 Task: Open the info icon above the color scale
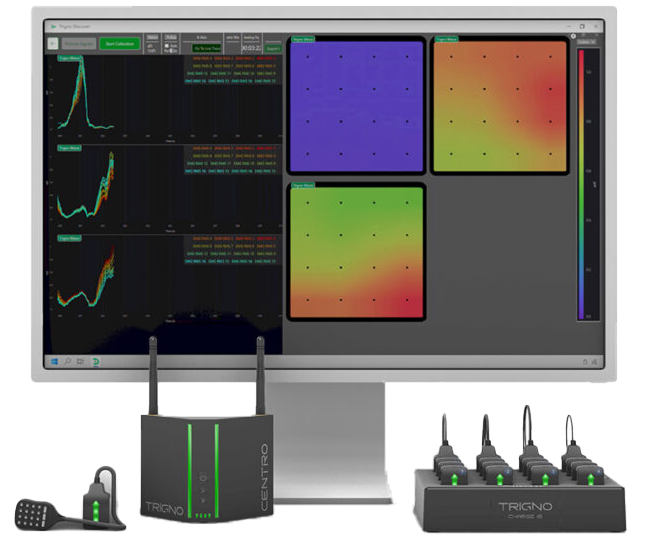tap(573, 36)
